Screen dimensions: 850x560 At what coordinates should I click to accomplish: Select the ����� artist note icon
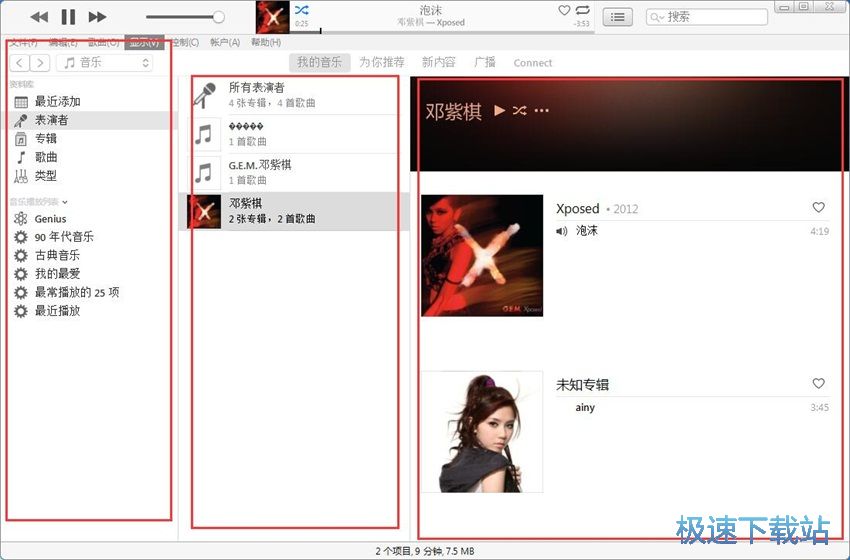[x=204, y=134]
